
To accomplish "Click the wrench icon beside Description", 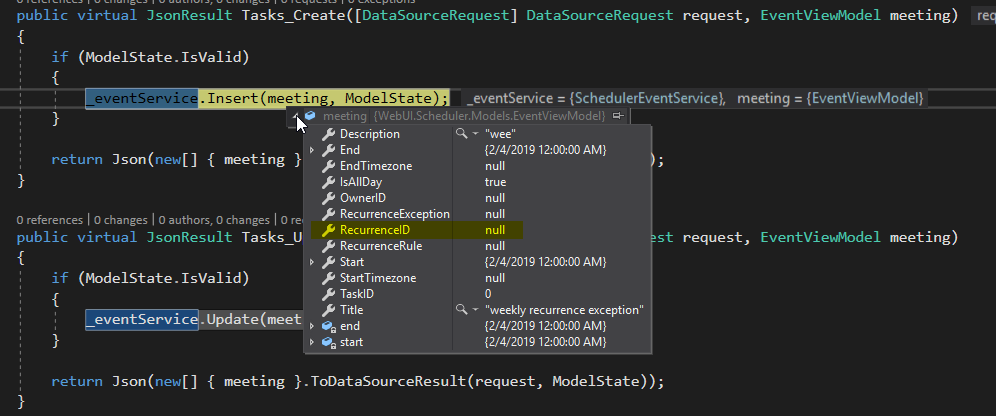I will [328, 134].
